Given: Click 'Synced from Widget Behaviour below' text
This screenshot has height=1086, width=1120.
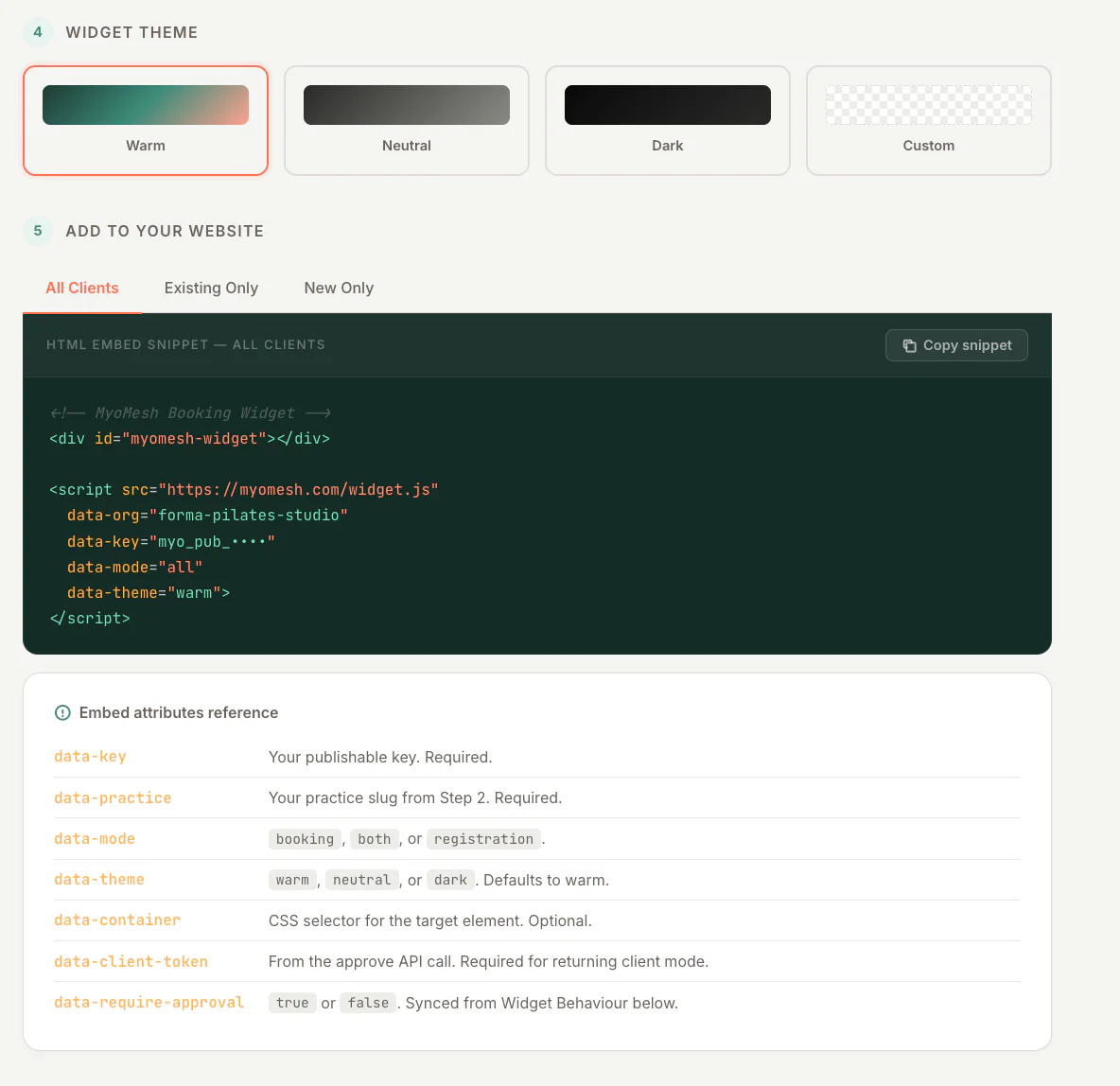Looking at the screenshot, I should pyautogui.click(x=542, y=1003).
